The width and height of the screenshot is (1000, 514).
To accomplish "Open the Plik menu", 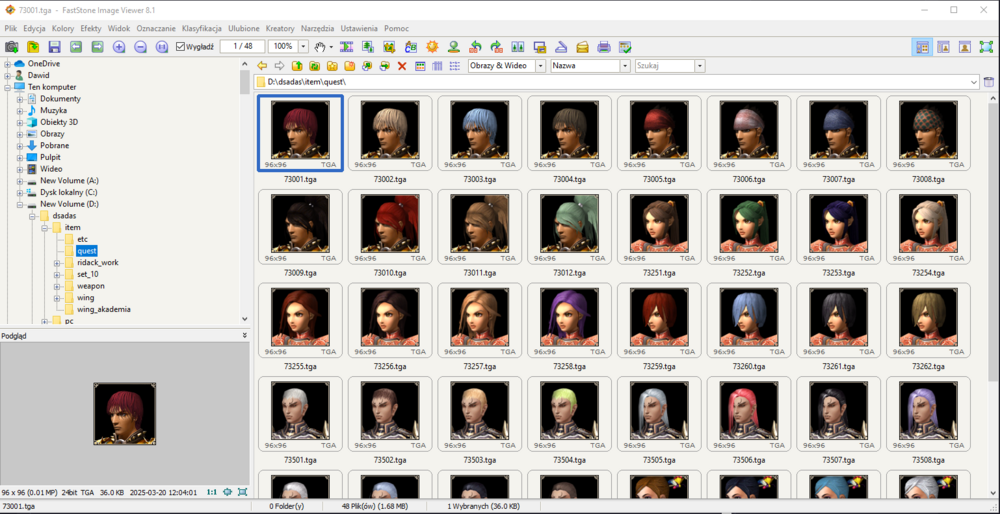I will pyautogui.click(x=11, y=29).
